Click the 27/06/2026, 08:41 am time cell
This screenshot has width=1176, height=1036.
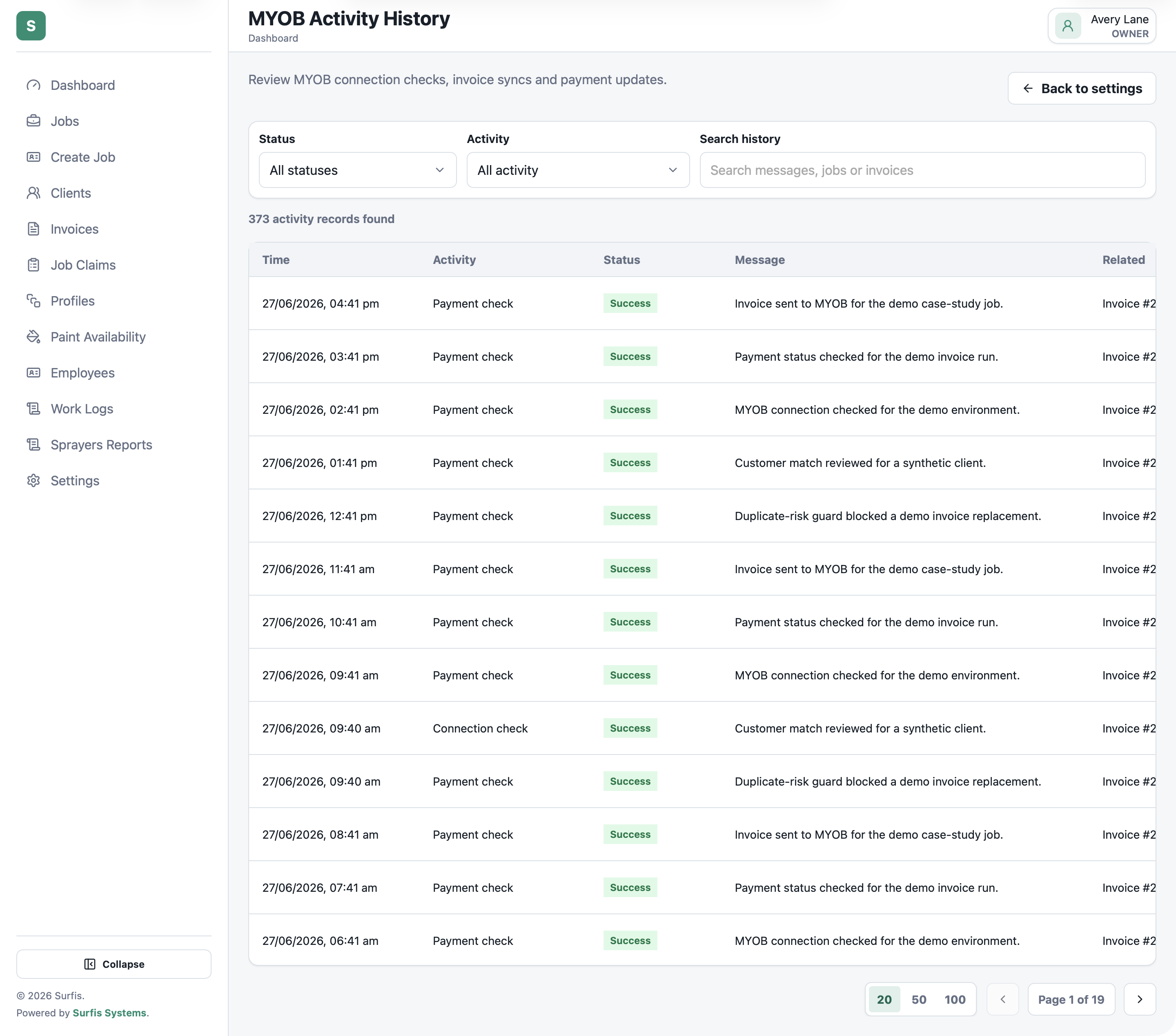tap(321, 835)
